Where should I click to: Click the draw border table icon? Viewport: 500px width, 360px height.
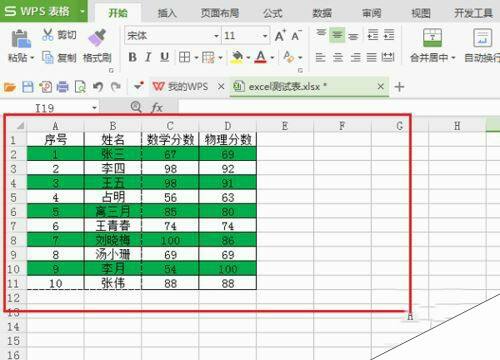pos(208,57)
